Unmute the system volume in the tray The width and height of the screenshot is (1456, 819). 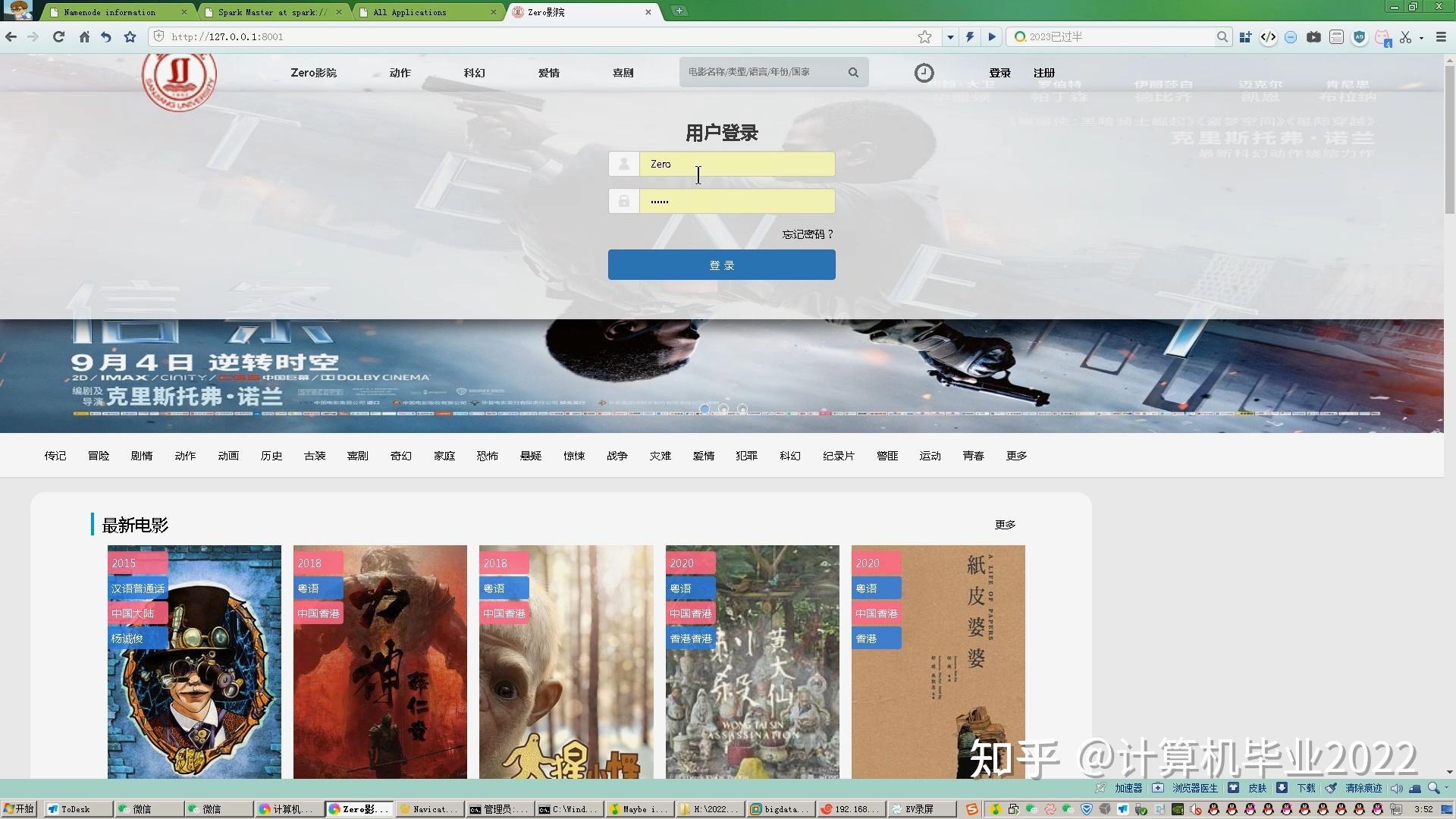[x=1395, y=788]
